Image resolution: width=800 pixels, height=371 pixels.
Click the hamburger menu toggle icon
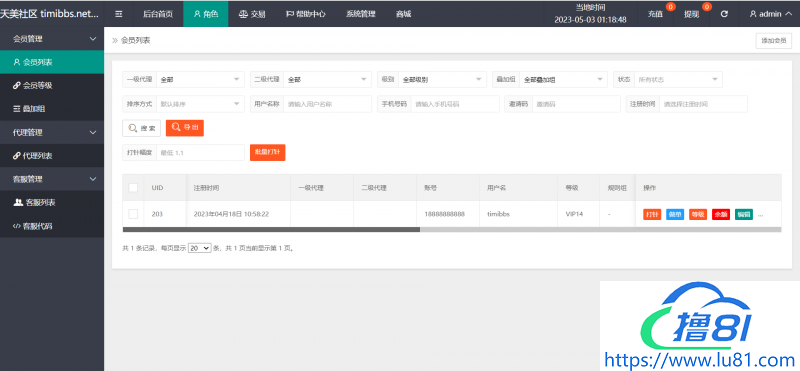pyautogui.click(x=119, y=14)
